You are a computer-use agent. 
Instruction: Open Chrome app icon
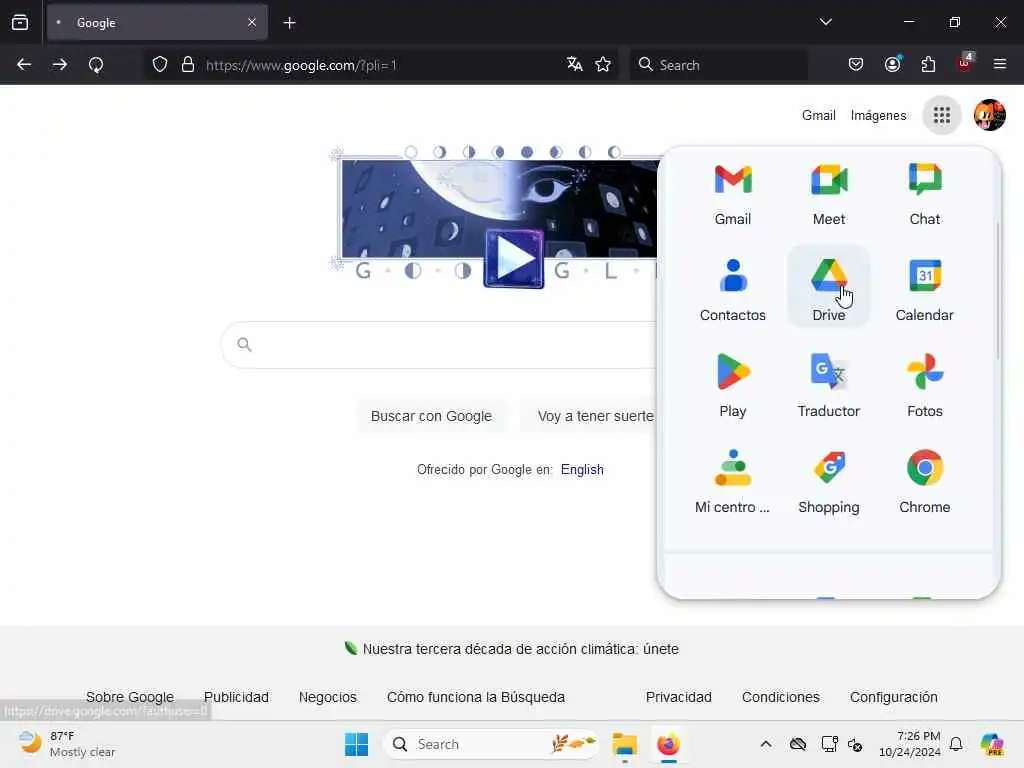tap(925, 483)
